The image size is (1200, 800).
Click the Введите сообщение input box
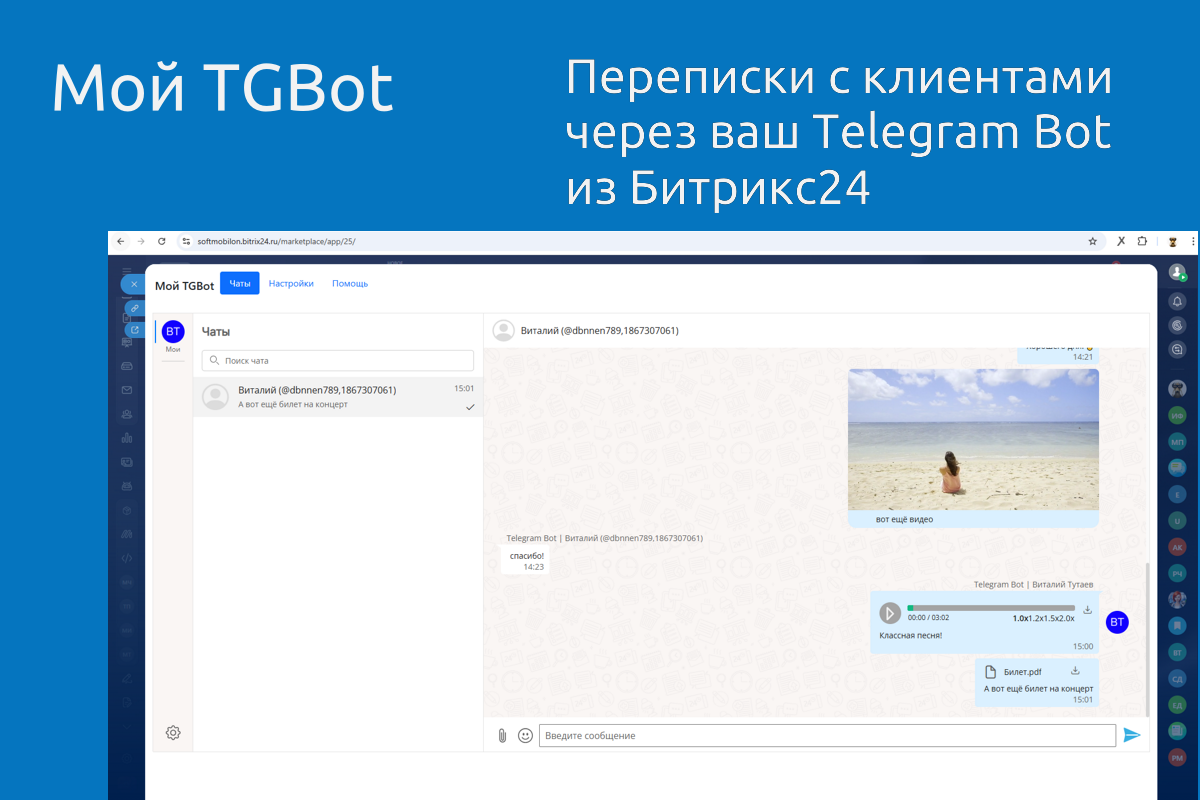coord(827,736)
